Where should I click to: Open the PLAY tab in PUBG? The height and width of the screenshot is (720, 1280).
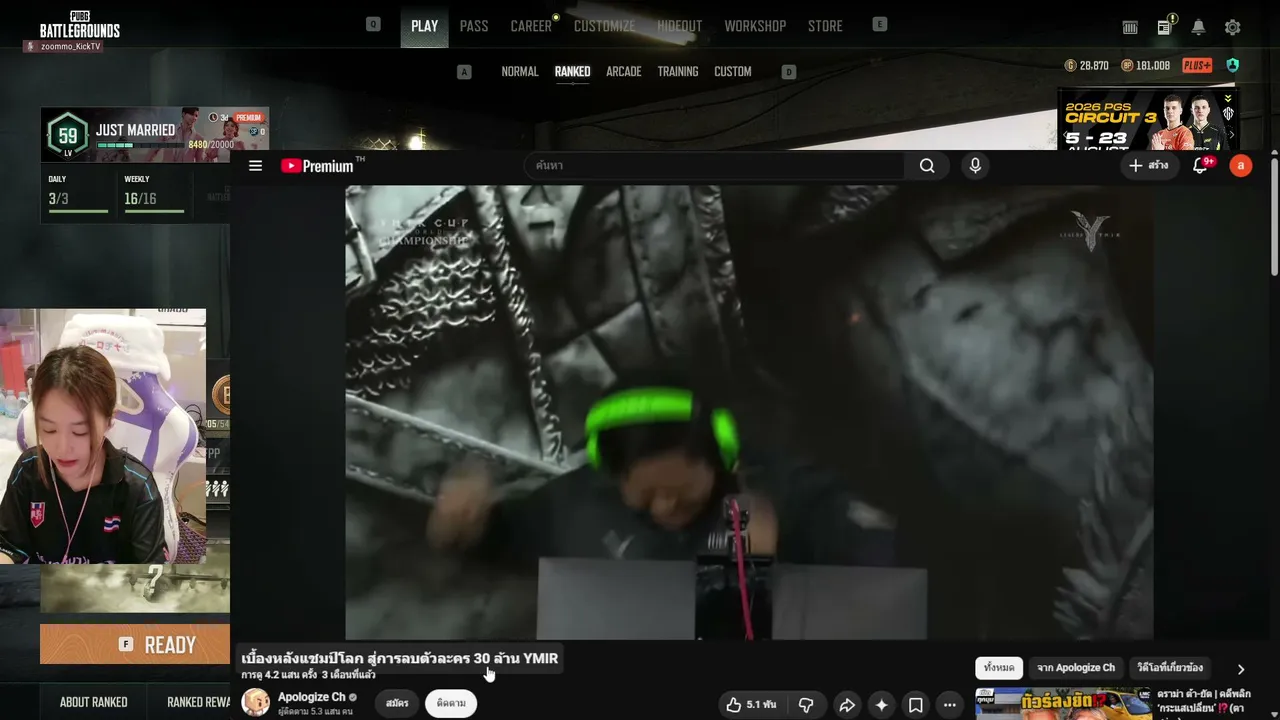click(424, 26)
